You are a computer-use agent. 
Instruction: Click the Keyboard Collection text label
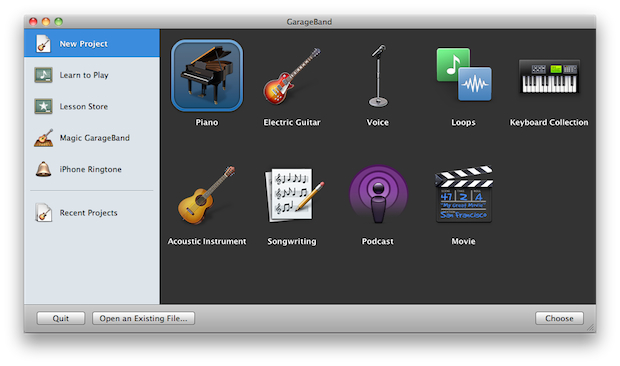pos(549,123)
